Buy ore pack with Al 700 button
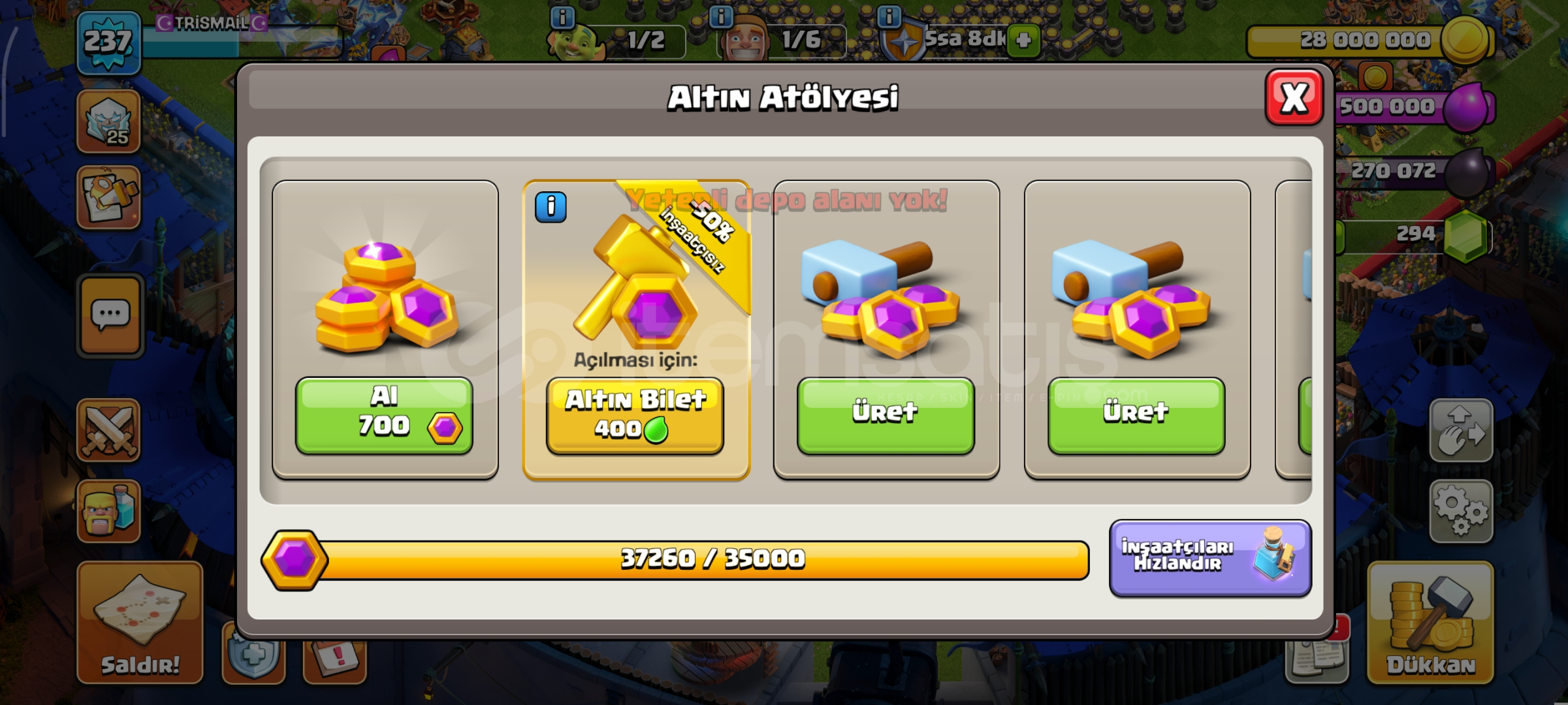Viewport: 1568px width, 705px height. (x=384, y=415)
